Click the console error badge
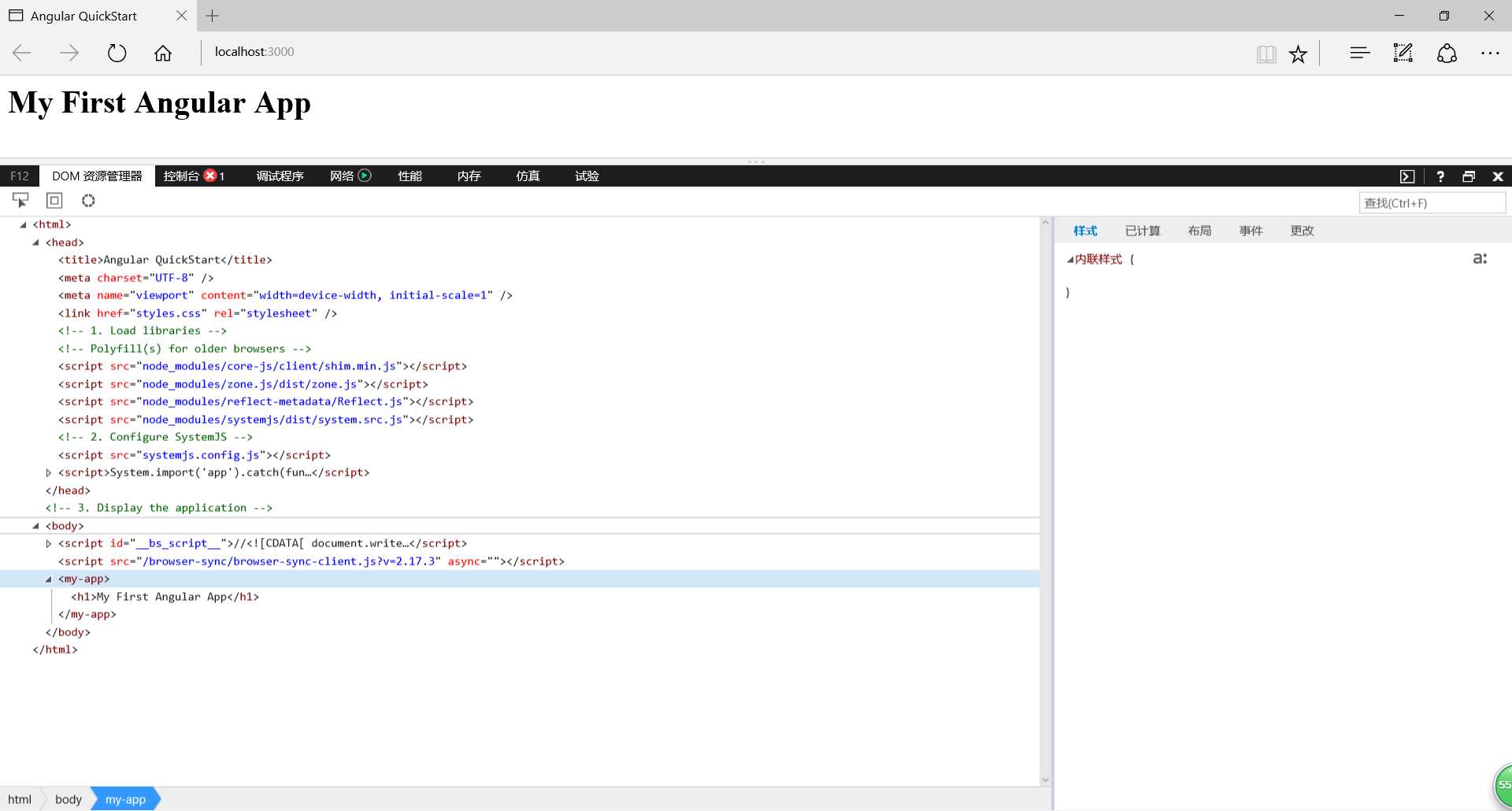Viewport: 1512px width, 811px height. pos(210,176)
